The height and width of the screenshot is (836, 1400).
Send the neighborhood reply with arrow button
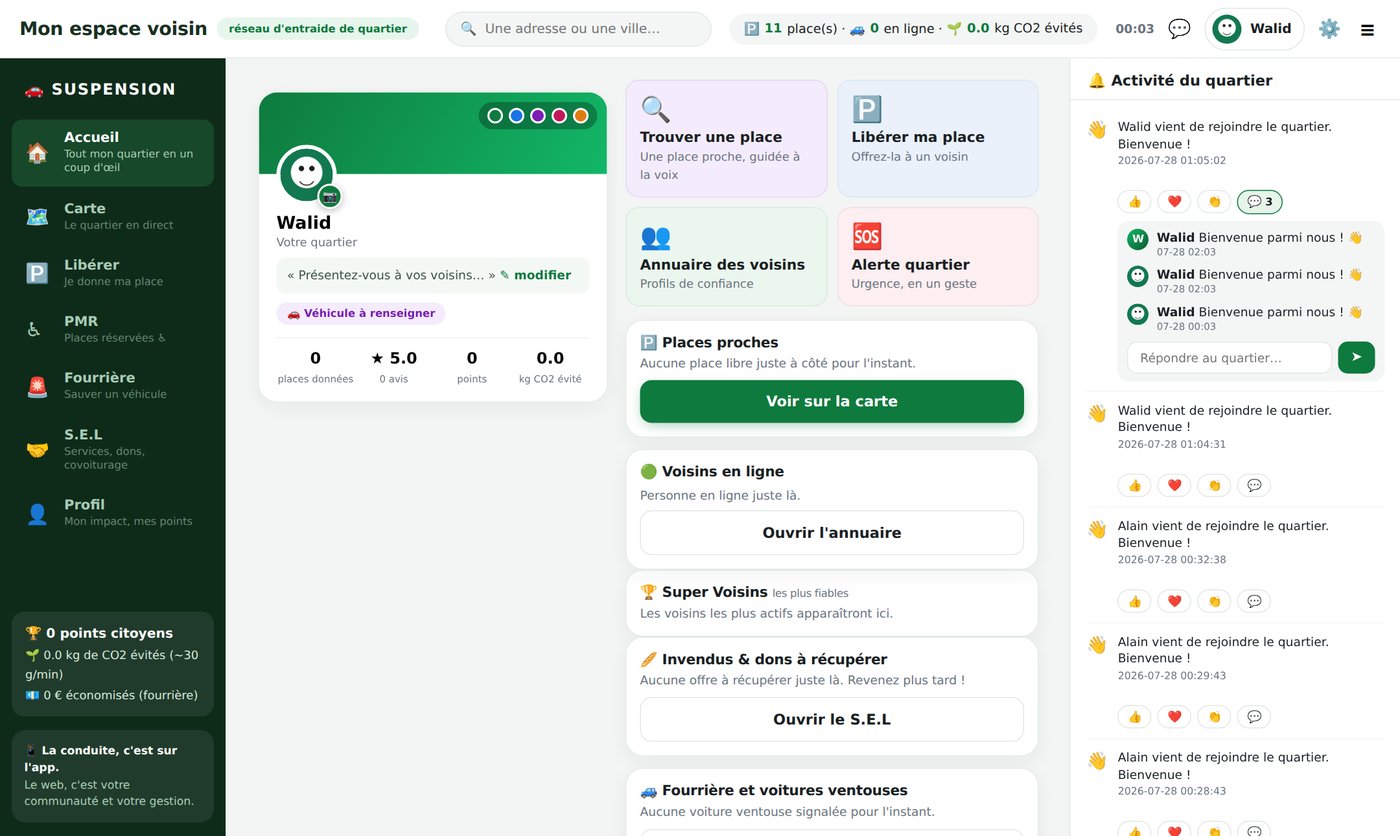pyautogui.click(x=1356, y=357)
